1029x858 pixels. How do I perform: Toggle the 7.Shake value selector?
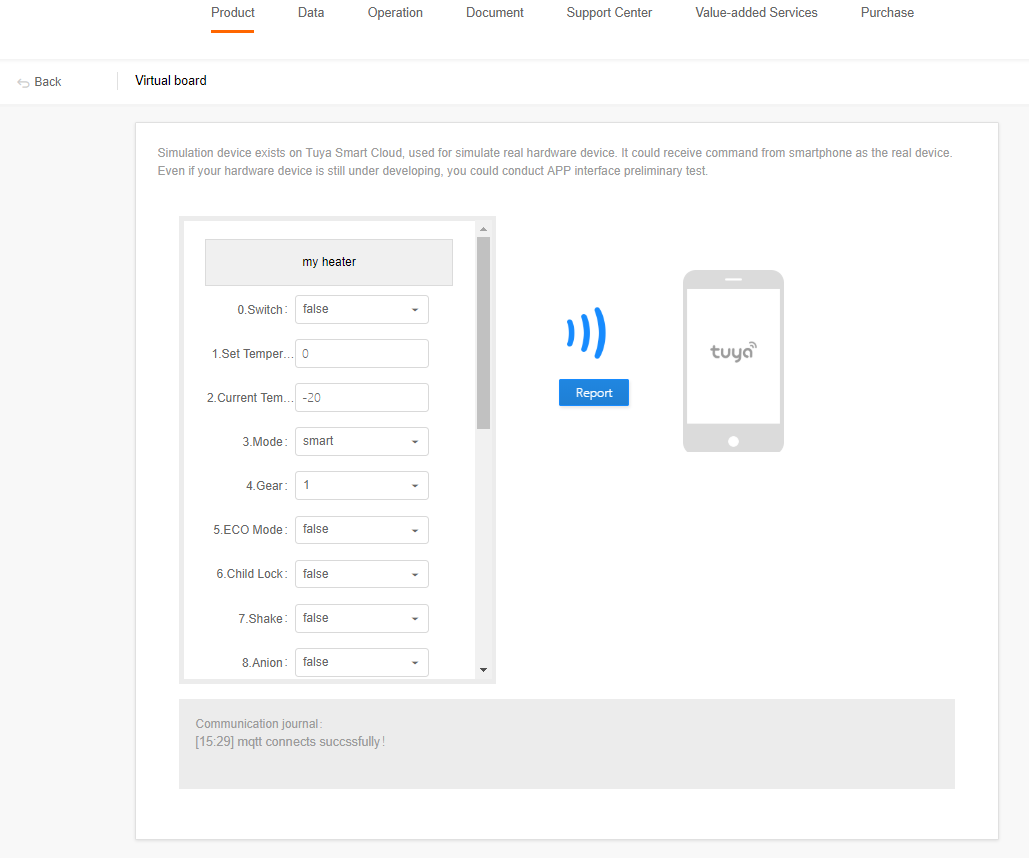(361, 618)
